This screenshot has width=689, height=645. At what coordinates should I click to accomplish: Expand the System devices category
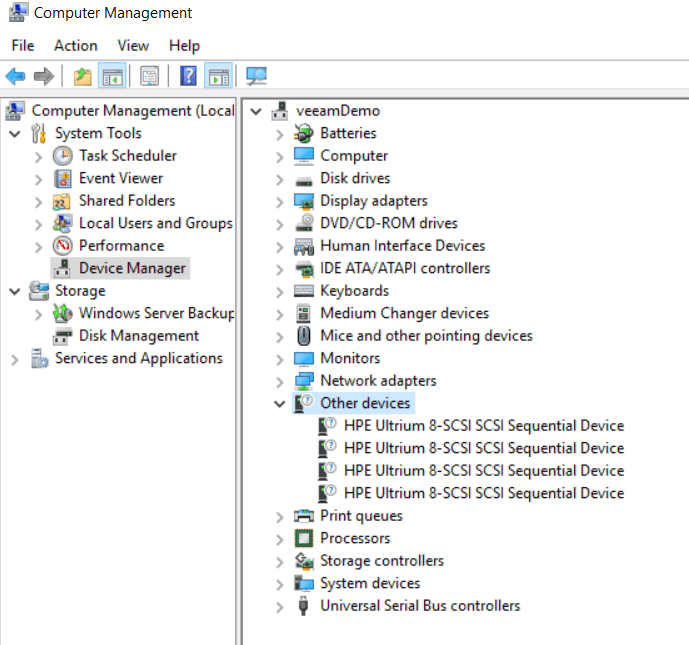click(x=280, y=584)
